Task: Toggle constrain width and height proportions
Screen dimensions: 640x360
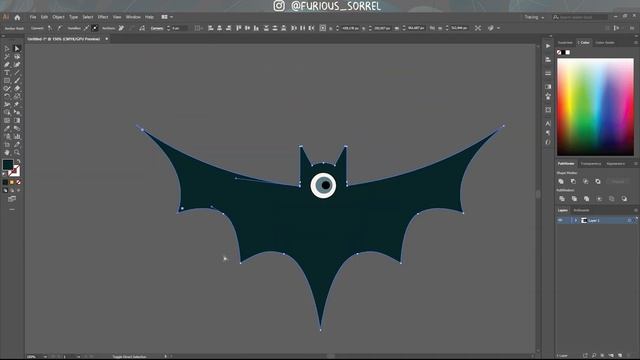Action: click(x=432, y=28)
